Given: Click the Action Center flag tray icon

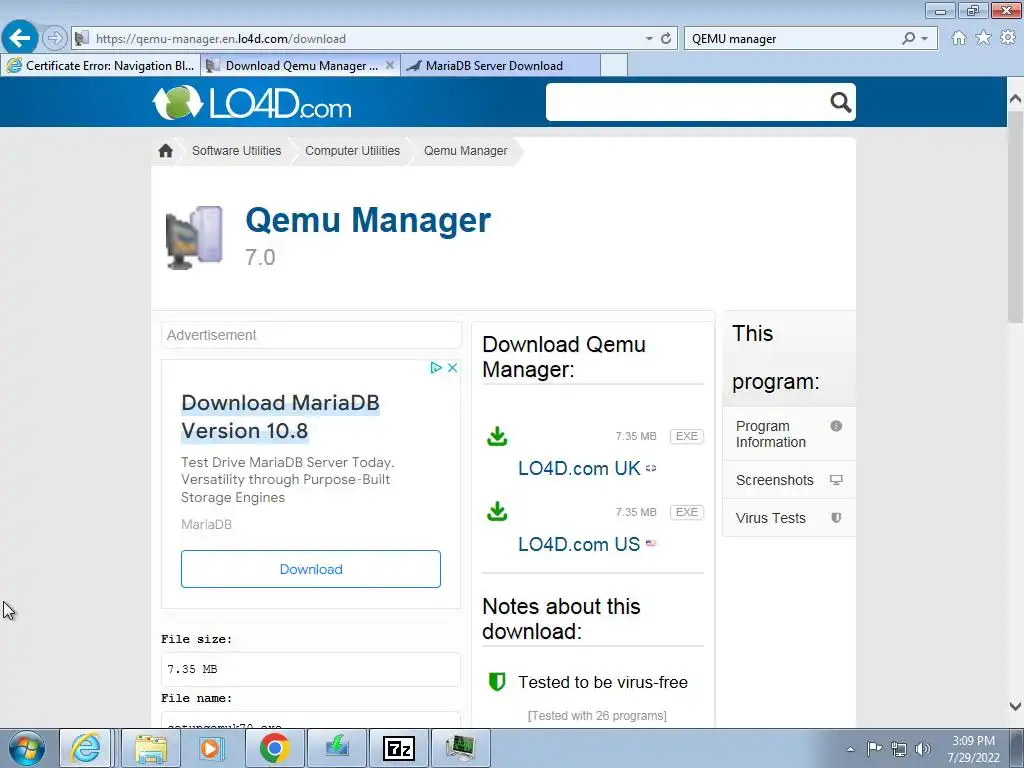Looking at the screenshot, I should tap(874, 749).
